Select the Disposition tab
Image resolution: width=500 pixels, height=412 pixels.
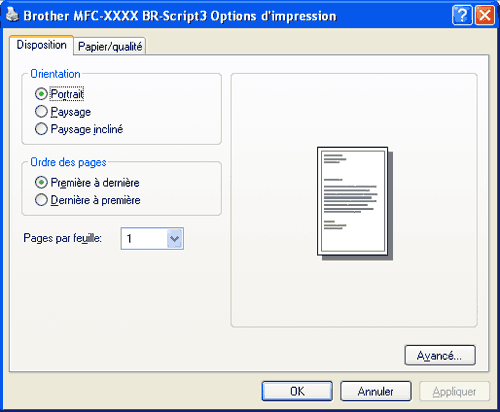tap(41, 45)
